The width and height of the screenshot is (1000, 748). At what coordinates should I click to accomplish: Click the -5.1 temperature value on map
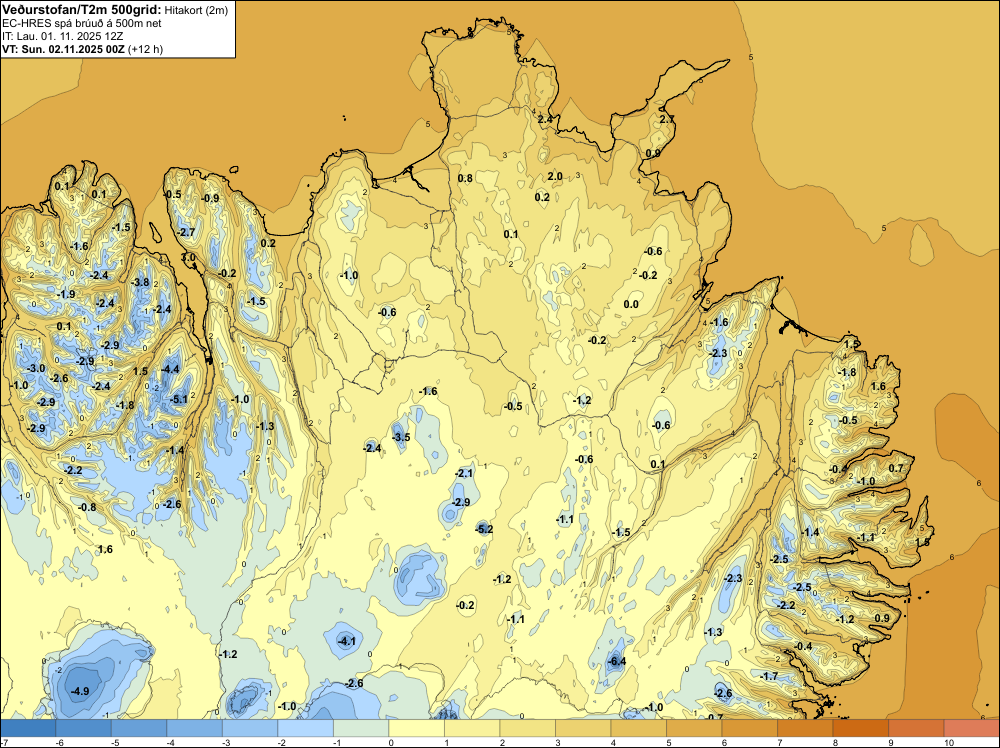tap(179, 399)
